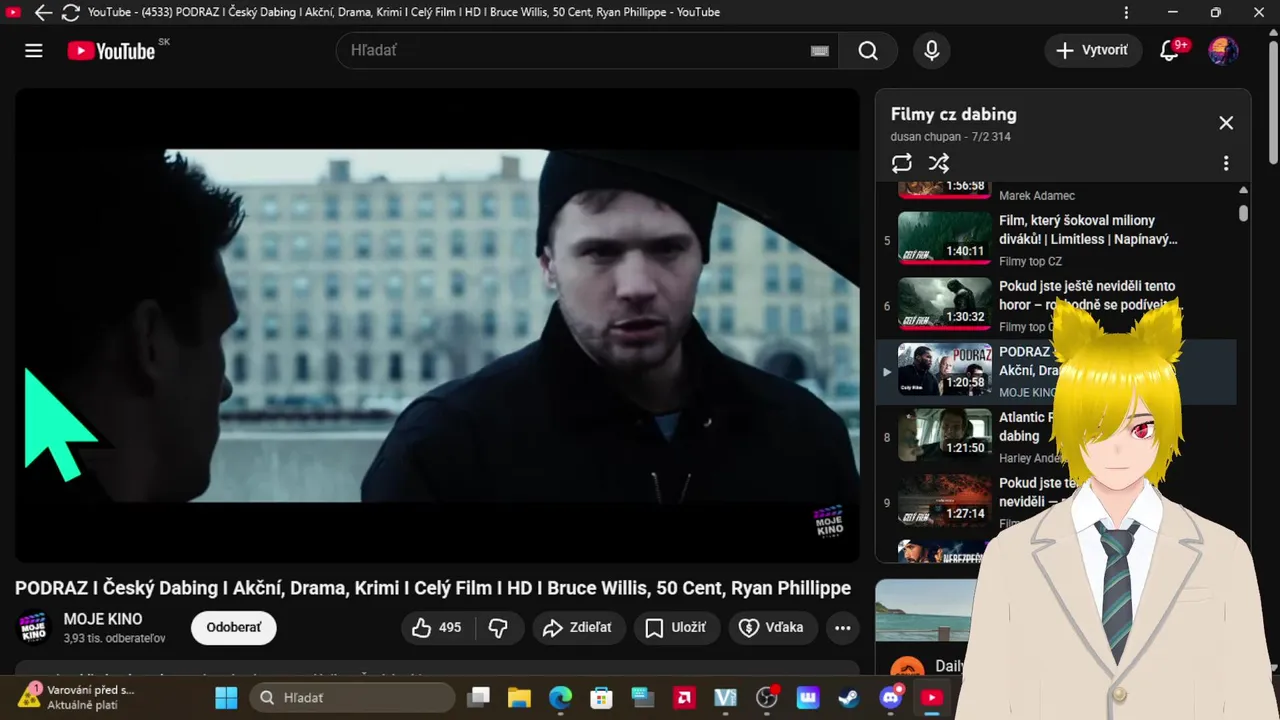Click the taskbar Hľadať search box
This screenshot has width=1280, height=720.
(x=350, y=697)
